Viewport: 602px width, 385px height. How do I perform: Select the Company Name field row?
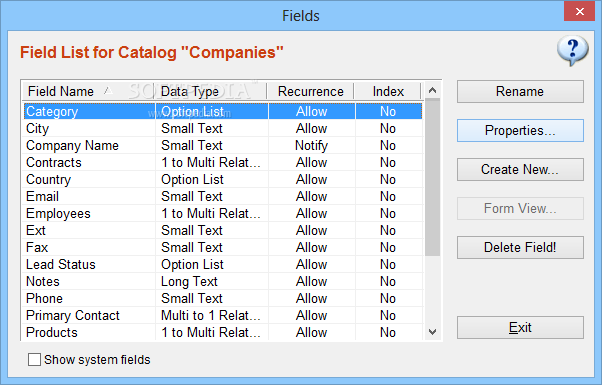click(223, 145)
